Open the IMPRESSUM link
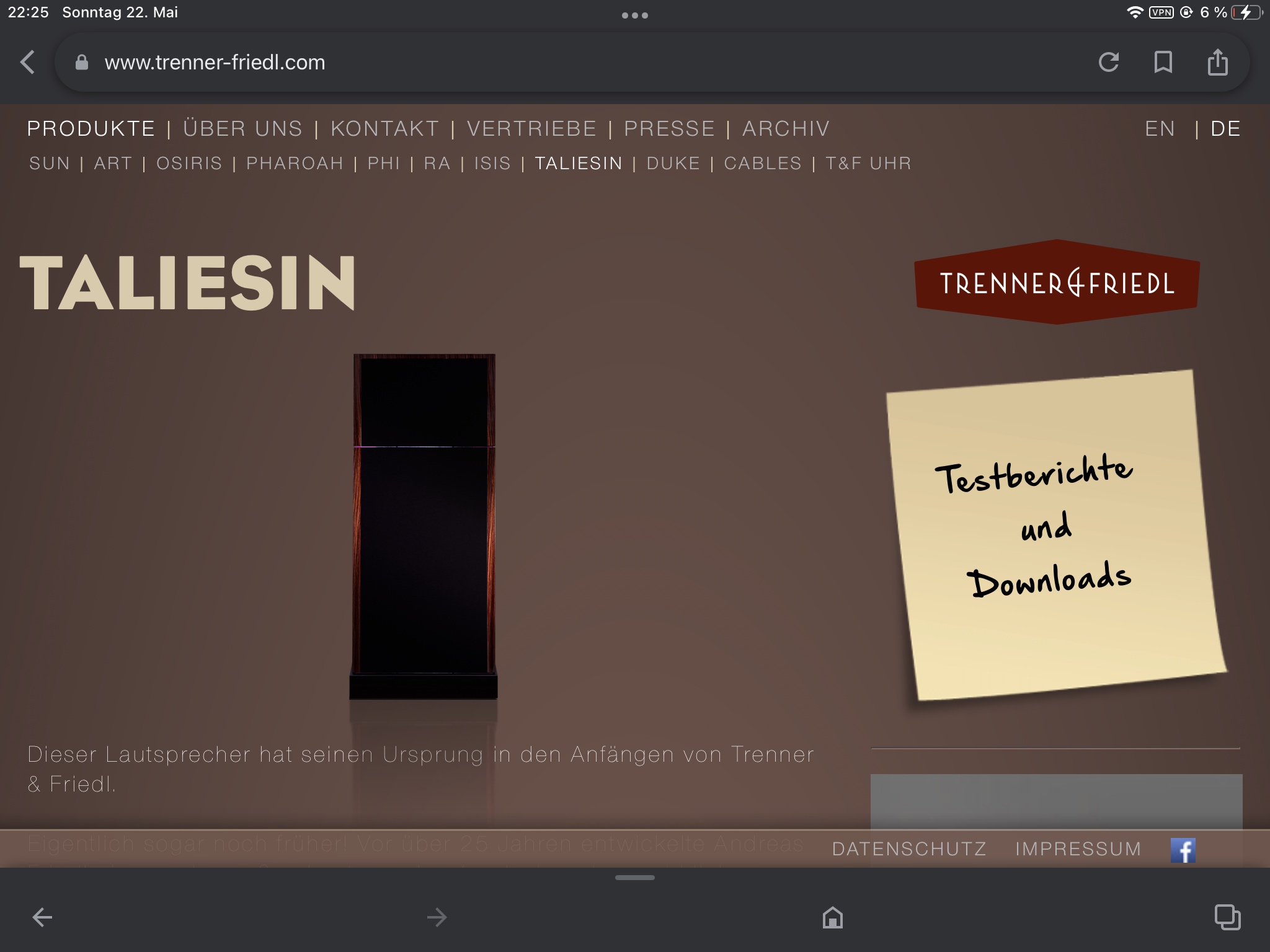The width and height of the screenshot is (1270, 952). click(1078, 849)
